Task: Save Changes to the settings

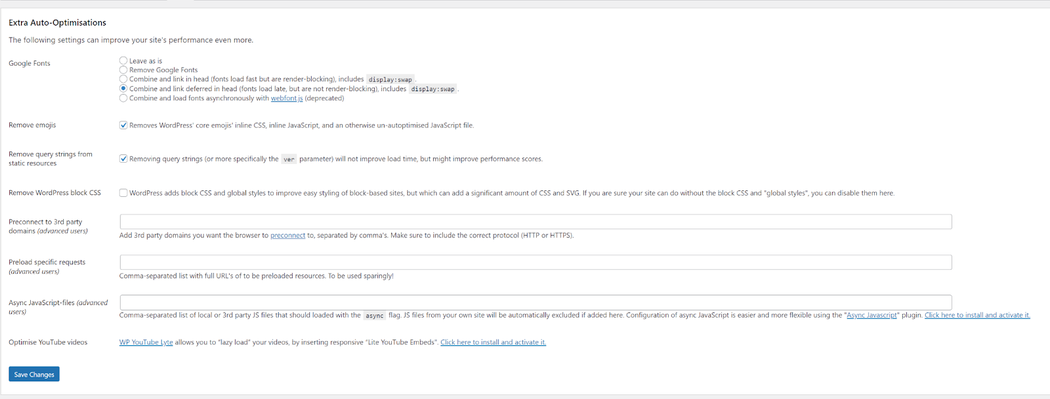Action: click(x=34, y=374)
